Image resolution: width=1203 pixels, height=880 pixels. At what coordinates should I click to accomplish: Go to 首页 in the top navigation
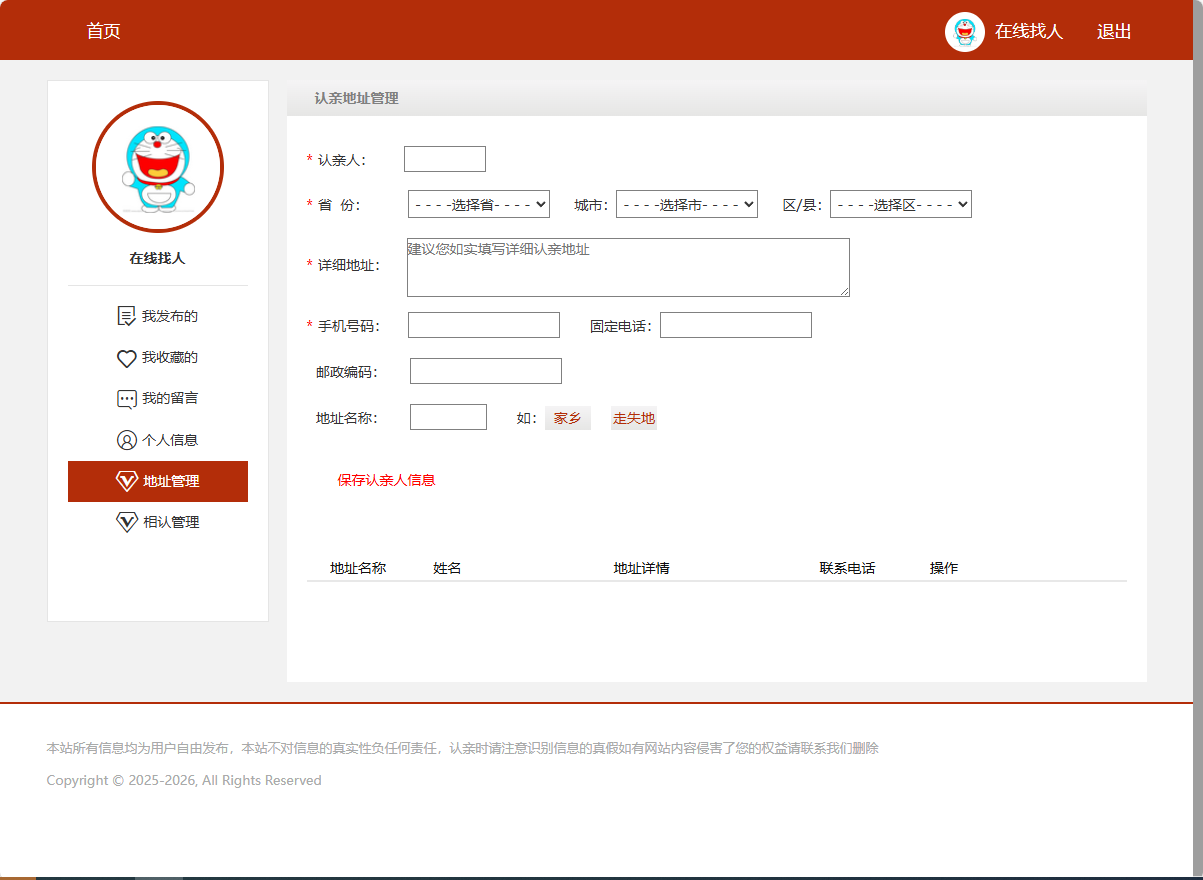103,31
